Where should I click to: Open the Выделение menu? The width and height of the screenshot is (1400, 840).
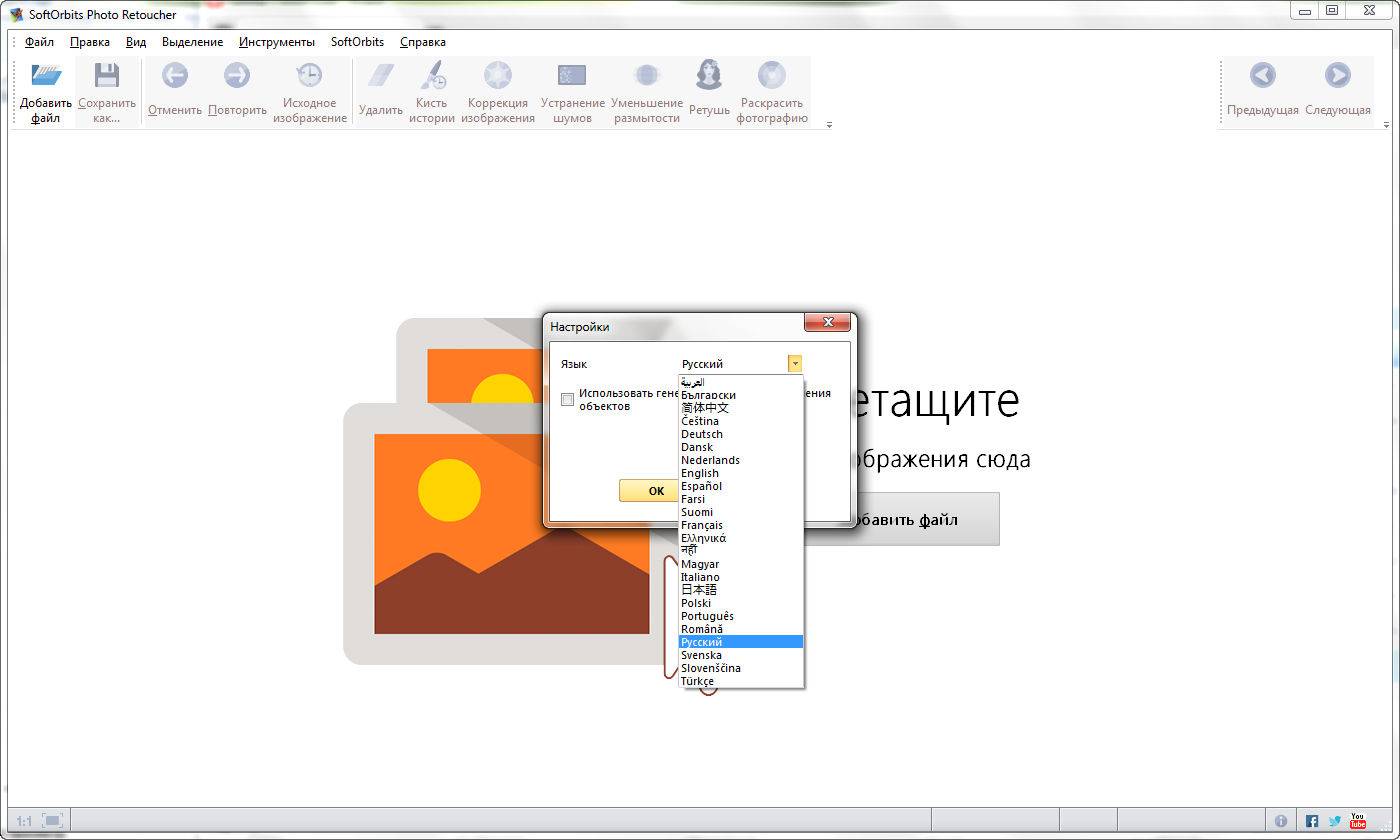click(192, 42)
